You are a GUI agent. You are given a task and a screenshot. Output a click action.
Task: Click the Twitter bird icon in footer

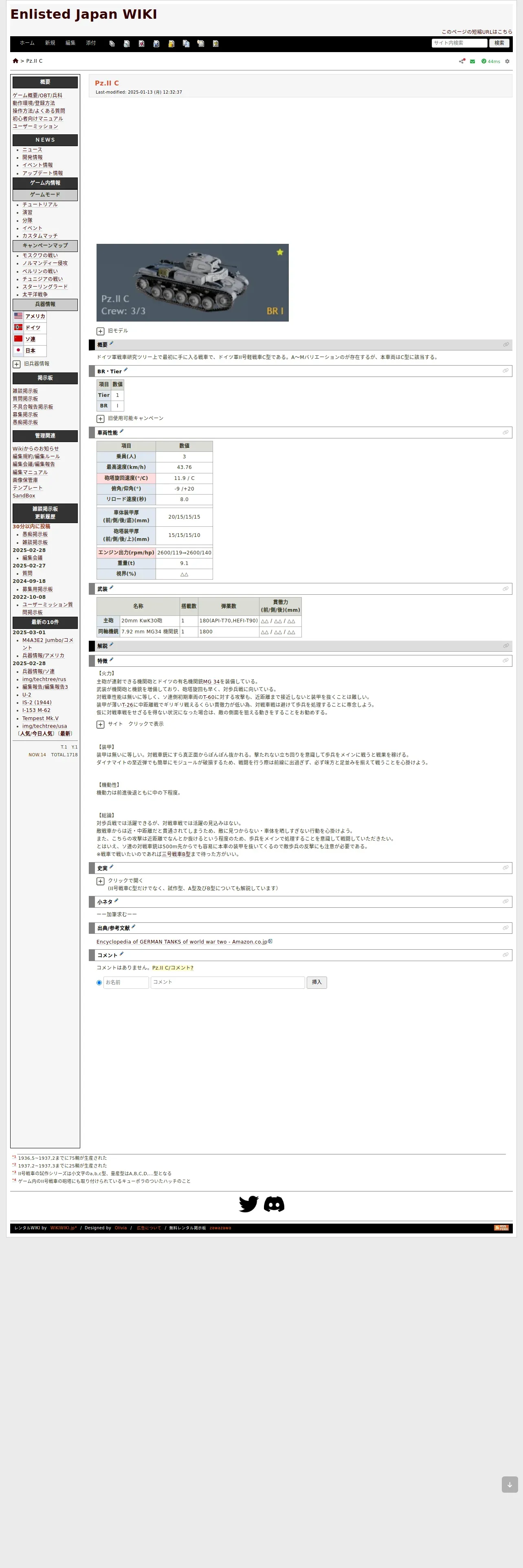coord(248,1203)
